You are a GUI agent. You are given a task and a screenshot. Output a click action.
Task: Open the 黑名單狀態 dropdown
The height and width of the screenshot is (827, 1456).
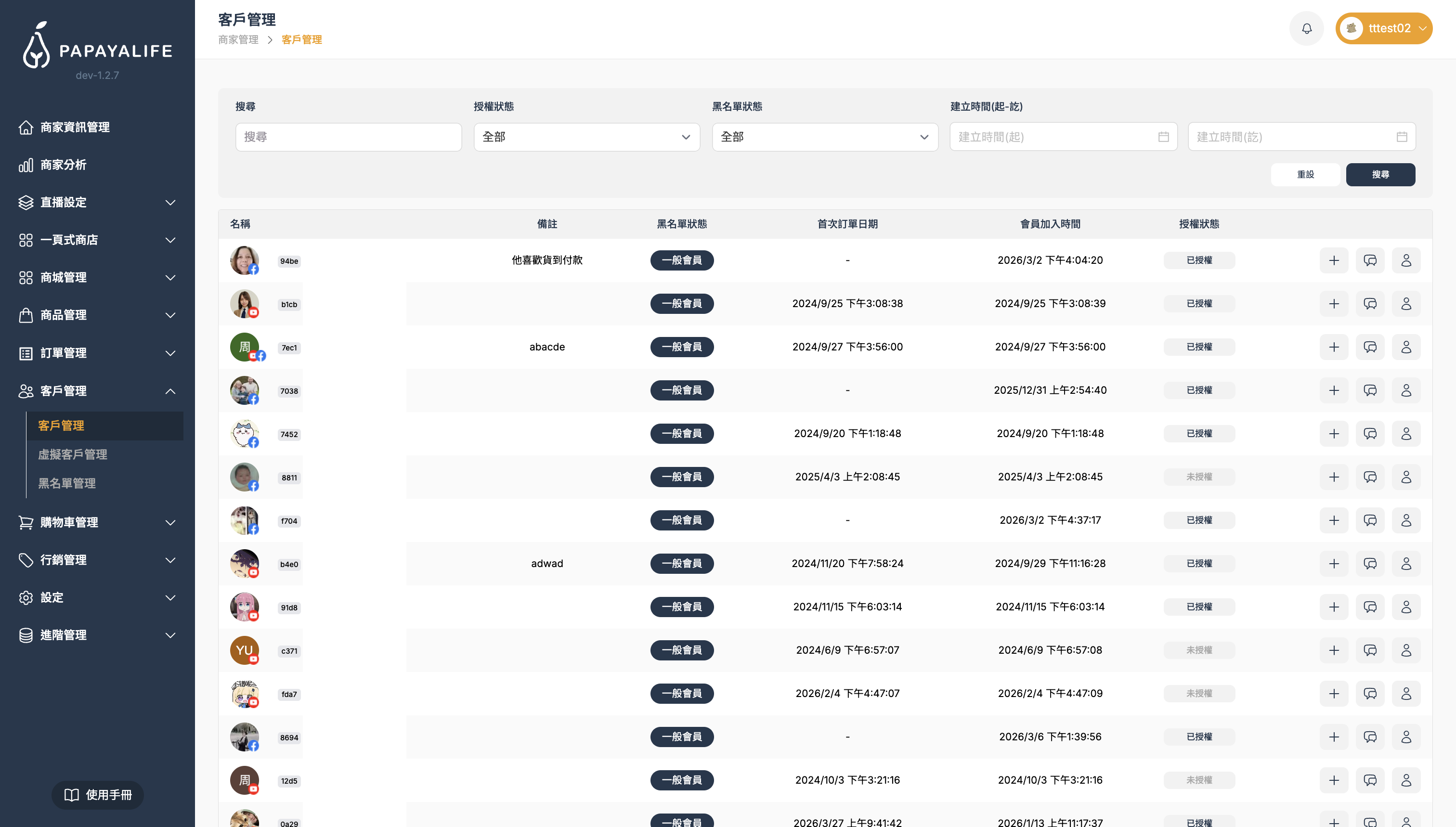(824, 137)
